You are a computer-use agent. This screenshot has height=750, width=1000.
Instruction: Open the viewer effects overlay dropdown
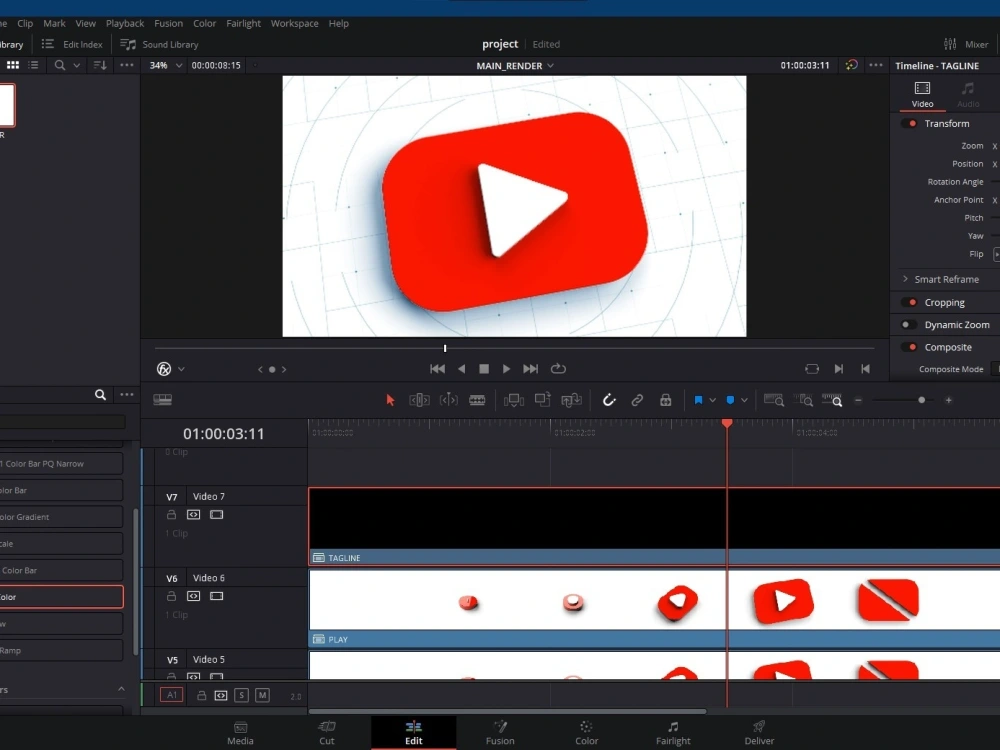tap(181, 369)
